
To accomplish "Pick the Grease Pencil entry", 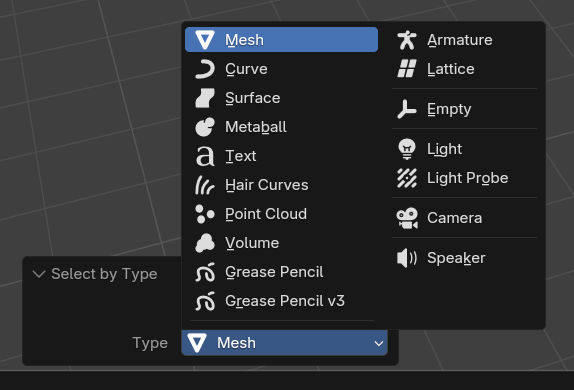I will [x=281, y=272].
